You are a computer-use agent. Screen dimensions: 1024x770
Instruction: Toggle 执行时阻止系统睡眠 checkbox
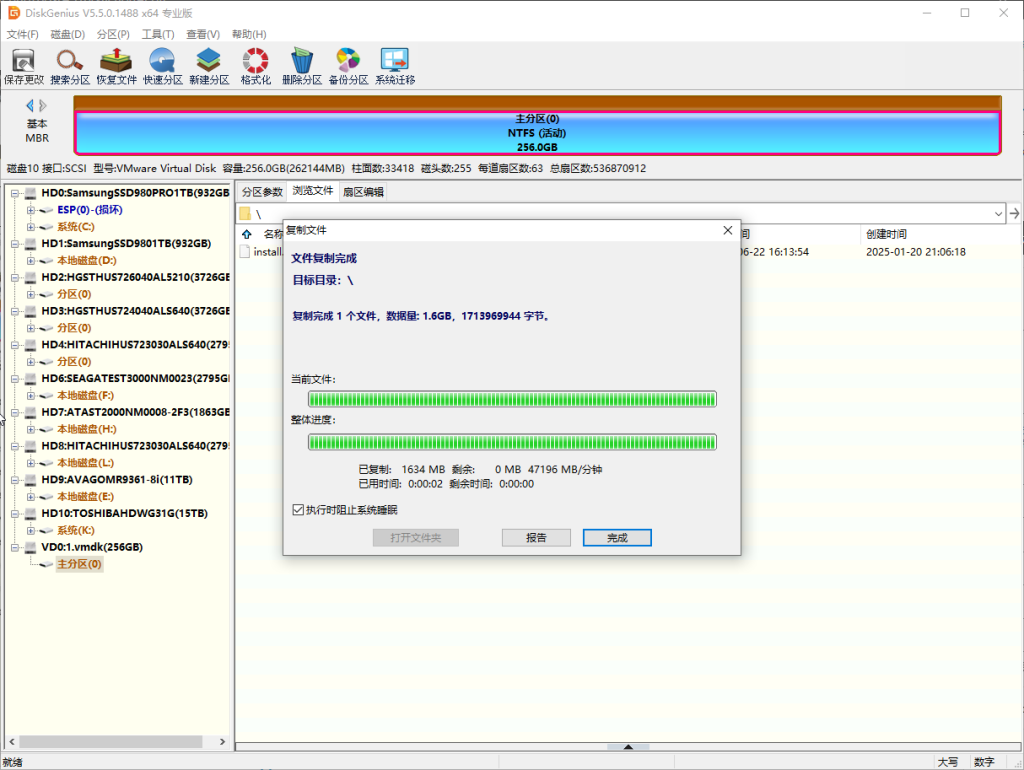coord(298,510)
